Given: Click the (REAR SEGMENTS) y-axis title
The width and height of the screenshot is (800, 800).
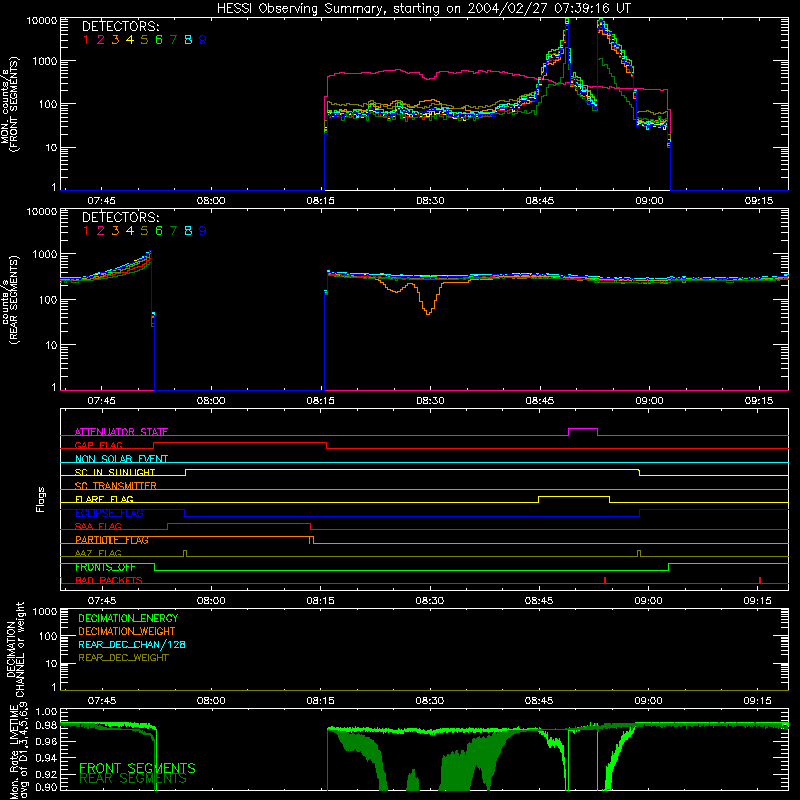Looking at the screenshot, I should (x=14, y=299).
